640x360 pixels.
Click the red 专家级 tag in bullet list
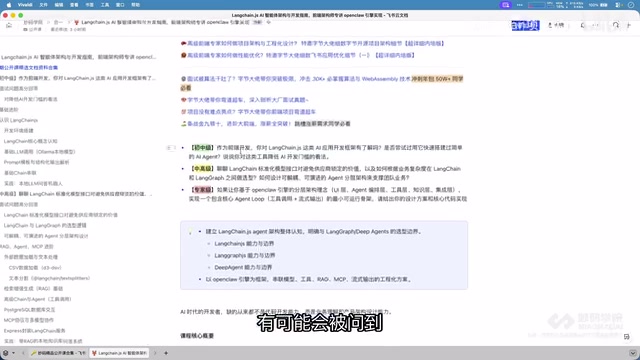[202, 190]
